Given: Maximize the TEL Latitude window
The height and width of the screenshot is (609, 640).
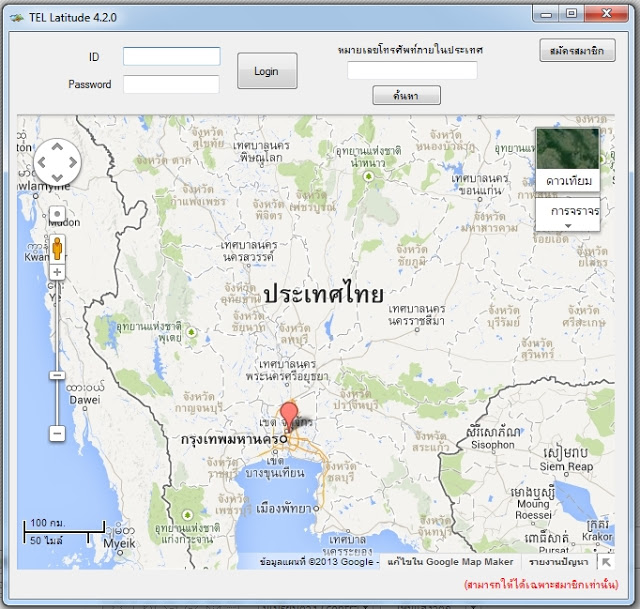Looking at the screenshot, I should click(571, 13).
